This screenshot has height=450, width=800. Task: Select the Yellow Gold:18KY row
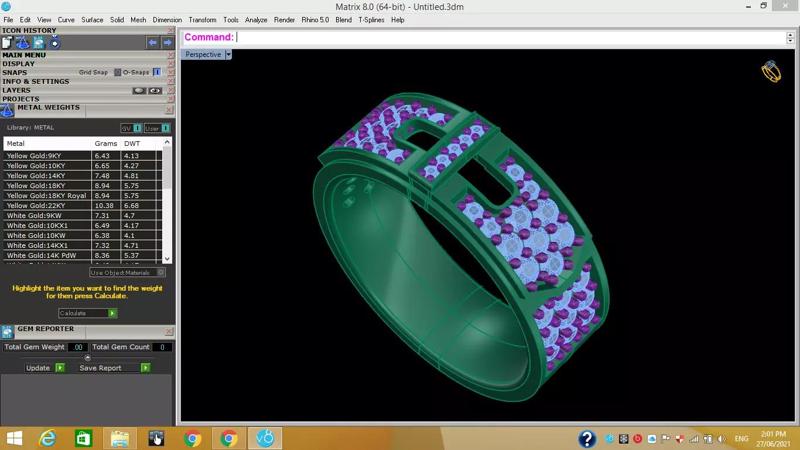pos(83,186)
